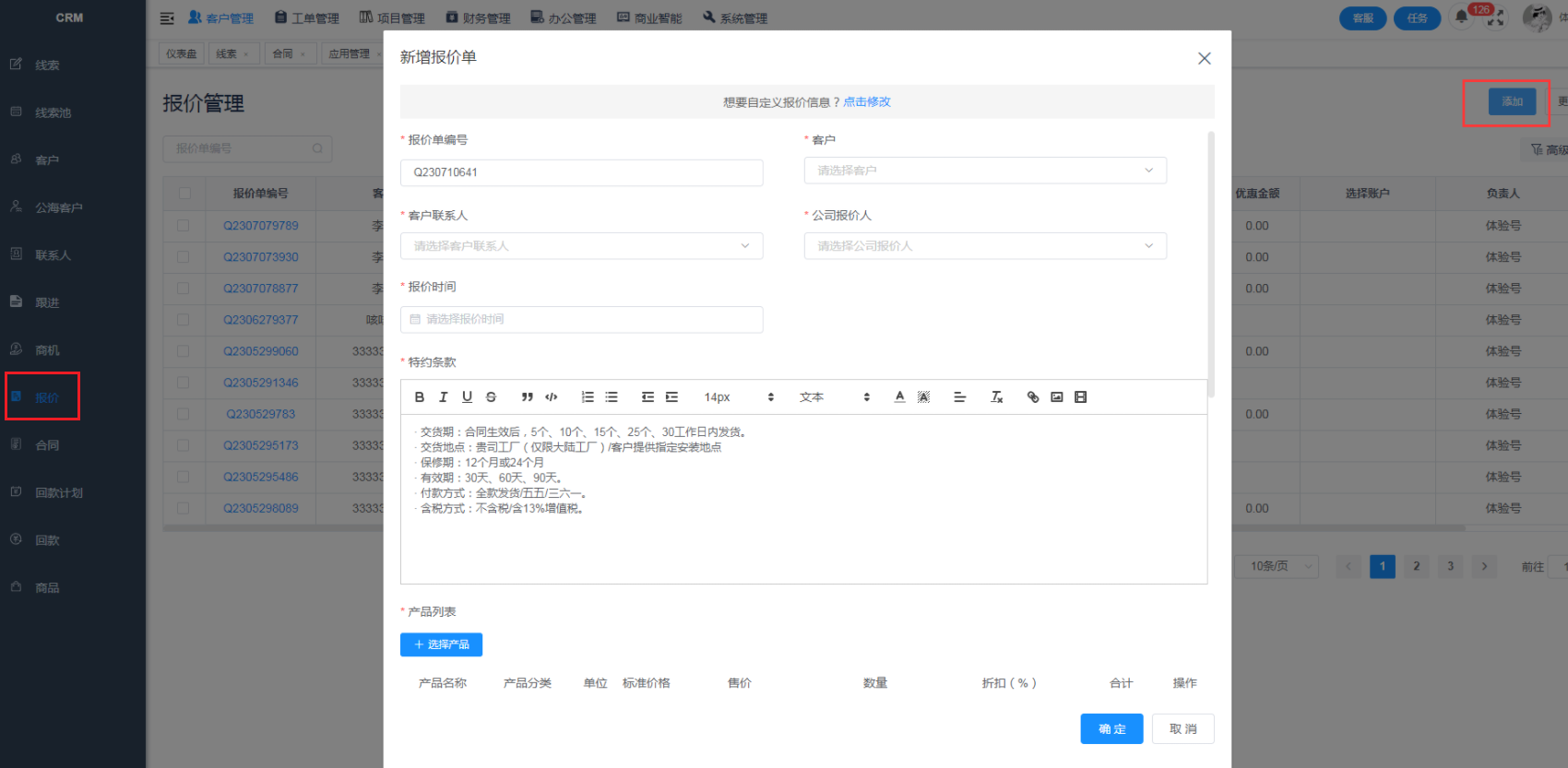Open 商品 in the sidebar
This screenshot has height=768, width=1568.
(47, 588)
